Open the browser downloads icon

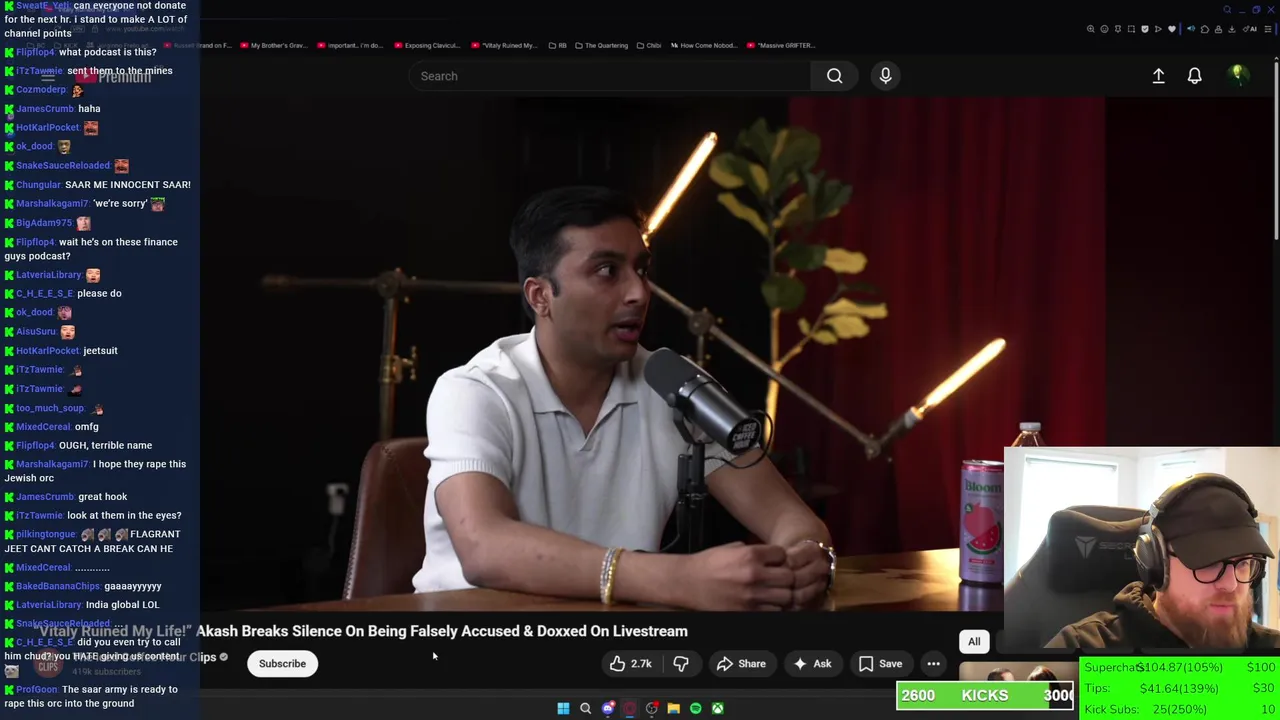pos(1231,29)
